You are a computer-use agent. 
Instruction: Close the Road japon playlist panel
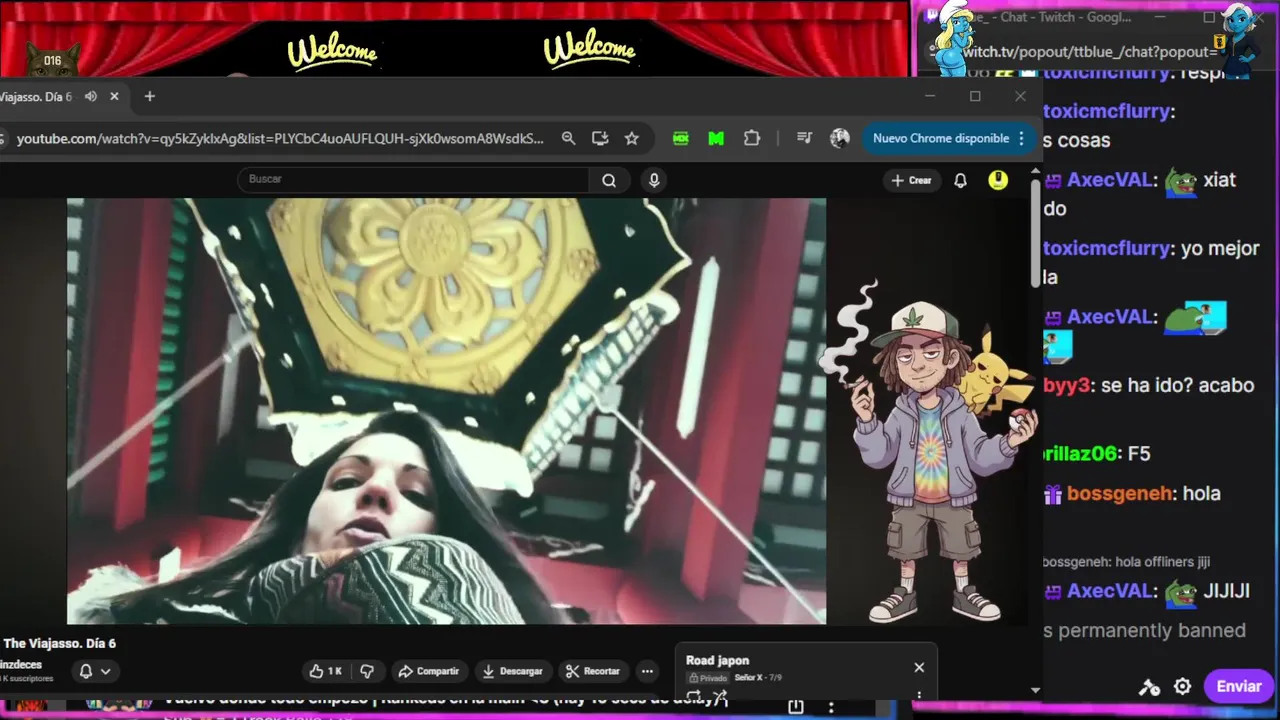(919, 668)
